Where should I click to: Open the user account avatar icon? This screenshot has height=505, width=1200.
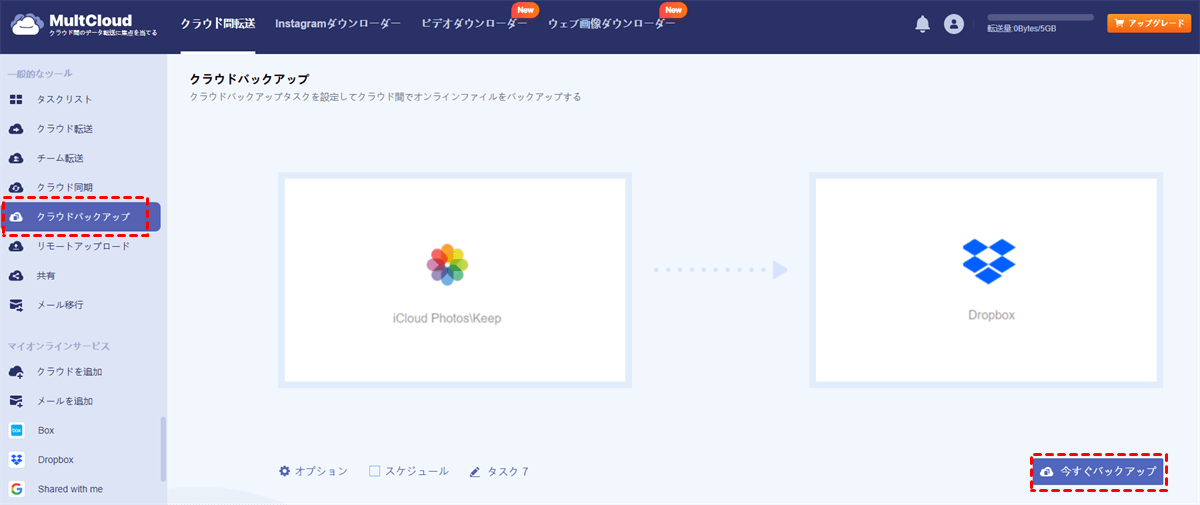(954, 24)
